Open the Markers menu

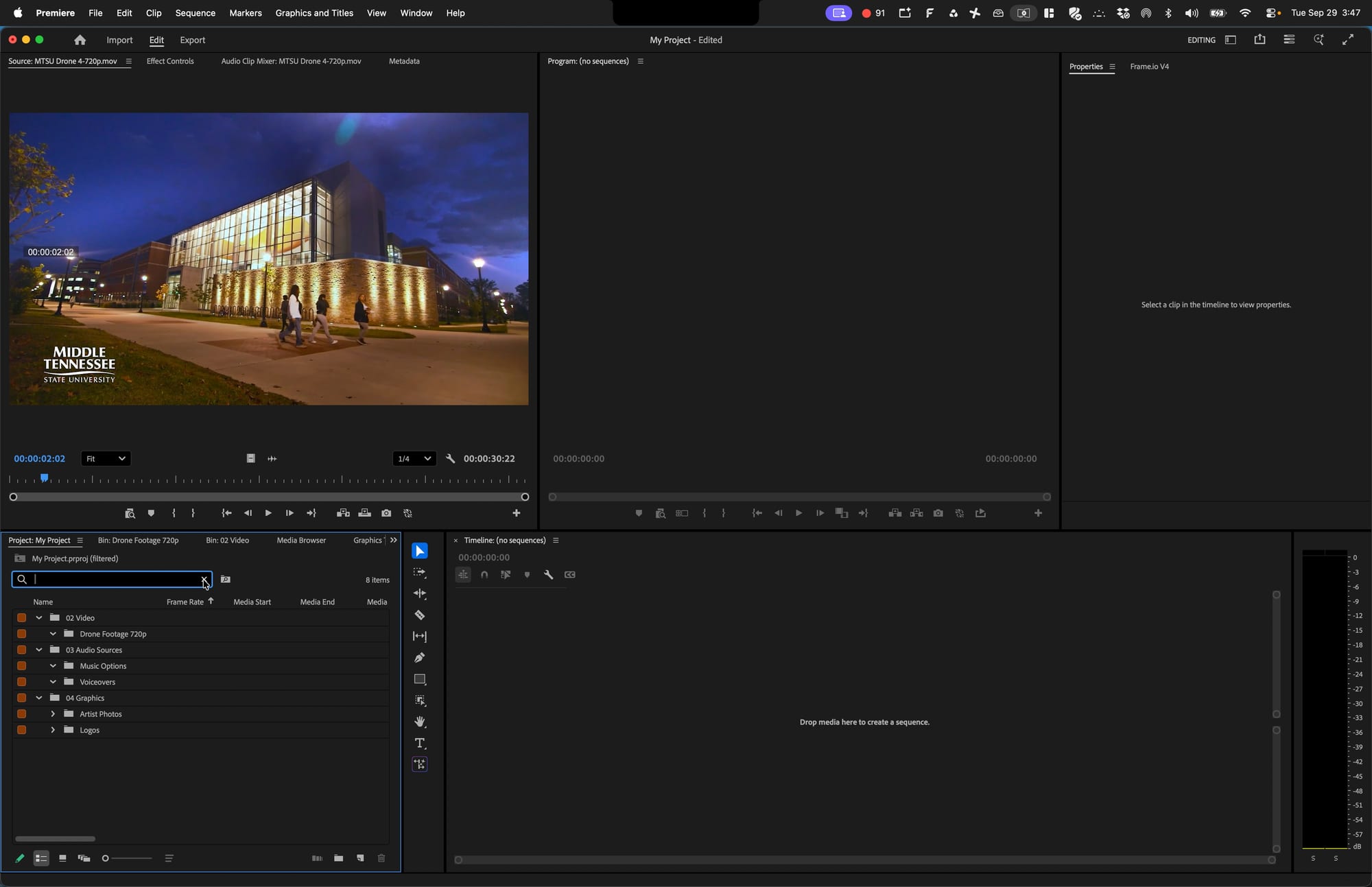click(246, 13)
